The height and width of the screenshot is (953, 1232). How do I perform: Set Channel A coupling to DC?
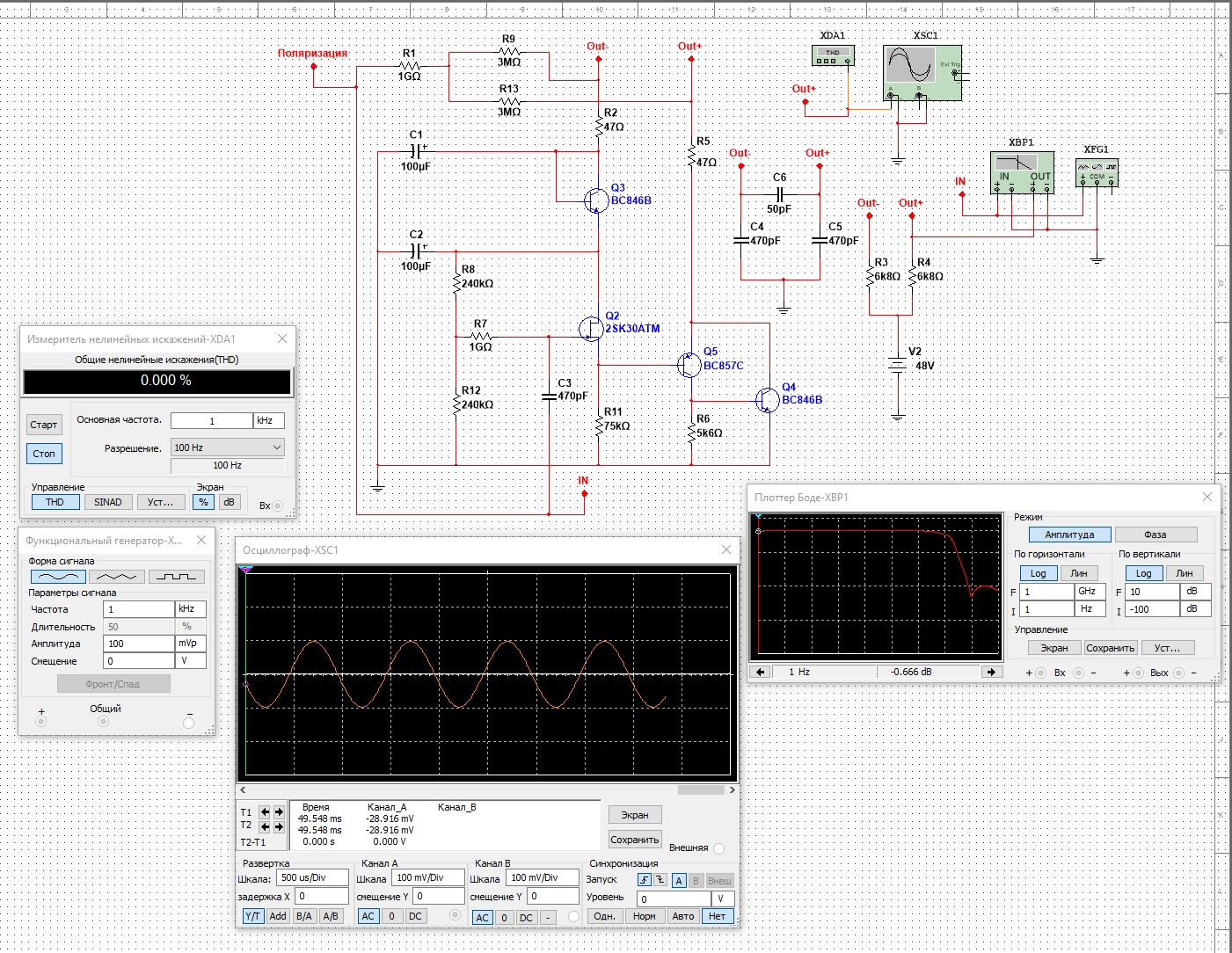(x=415, y=916)
